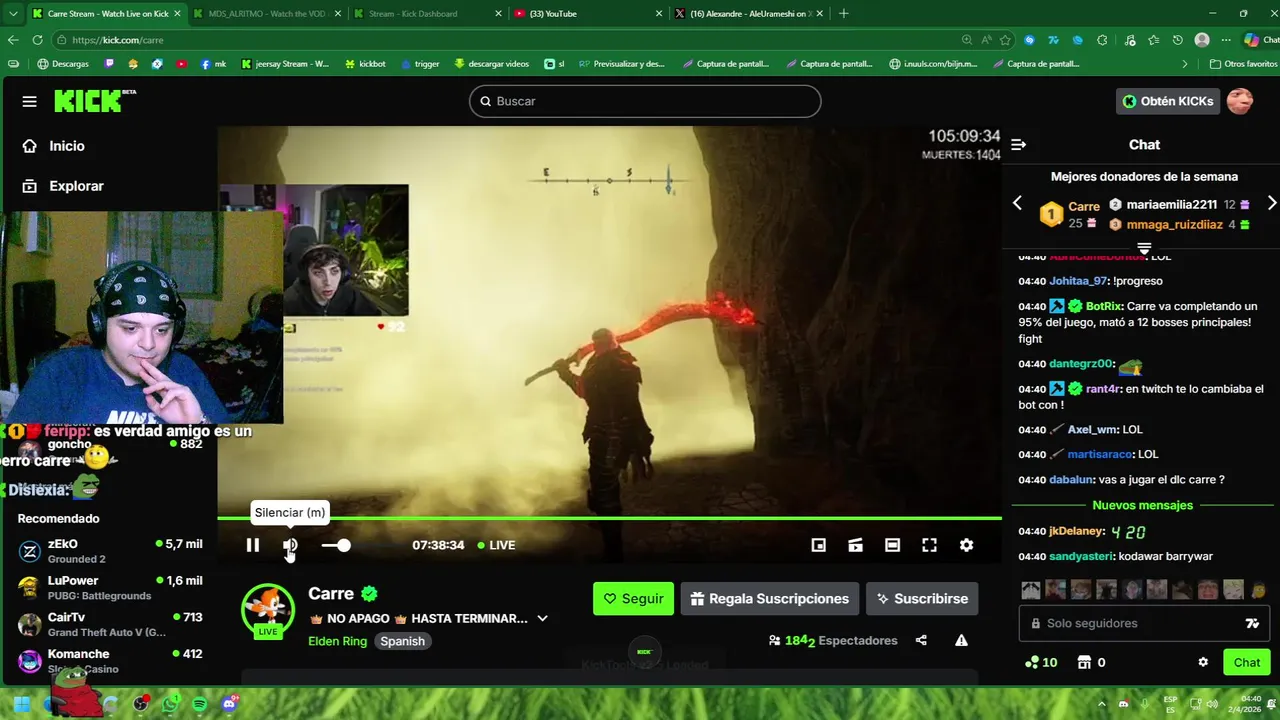Toggle theater mode in the player
The height and width of the screenshot is (720, 1280).
(x=892, y=545)
